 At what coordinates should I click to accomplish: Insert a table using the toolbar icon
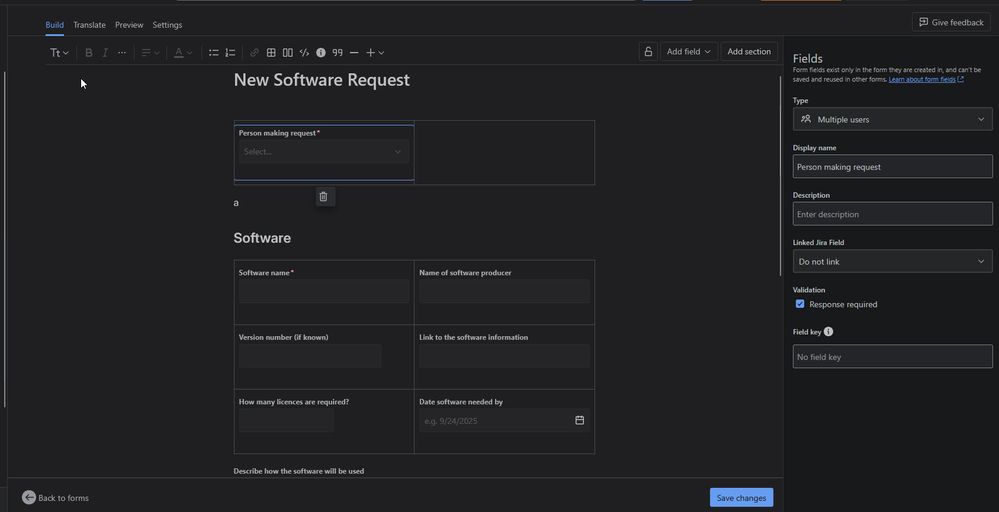(271, 53)
